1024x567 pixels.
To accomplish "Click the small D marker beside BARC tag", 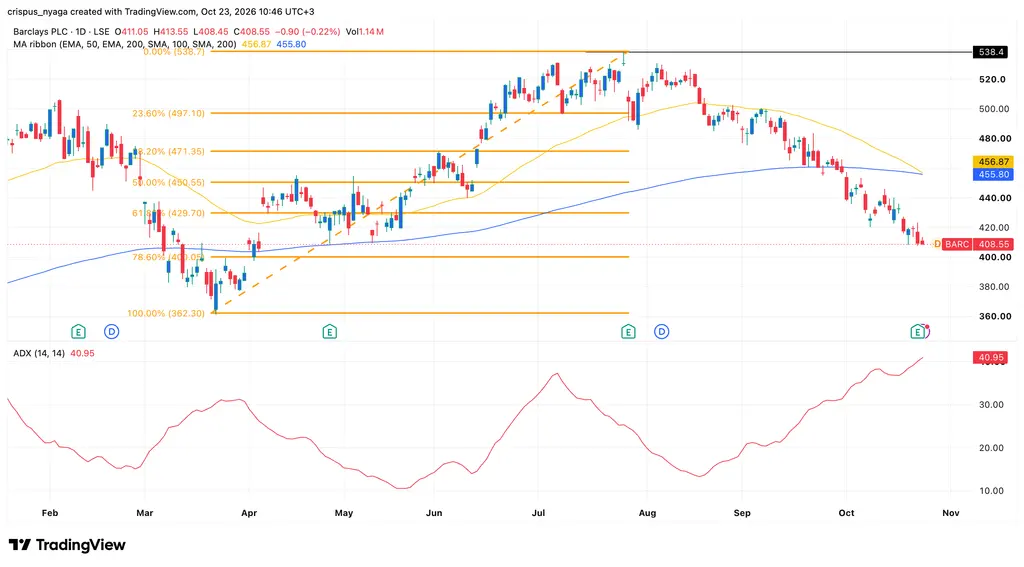I will [x=937, y=244].
